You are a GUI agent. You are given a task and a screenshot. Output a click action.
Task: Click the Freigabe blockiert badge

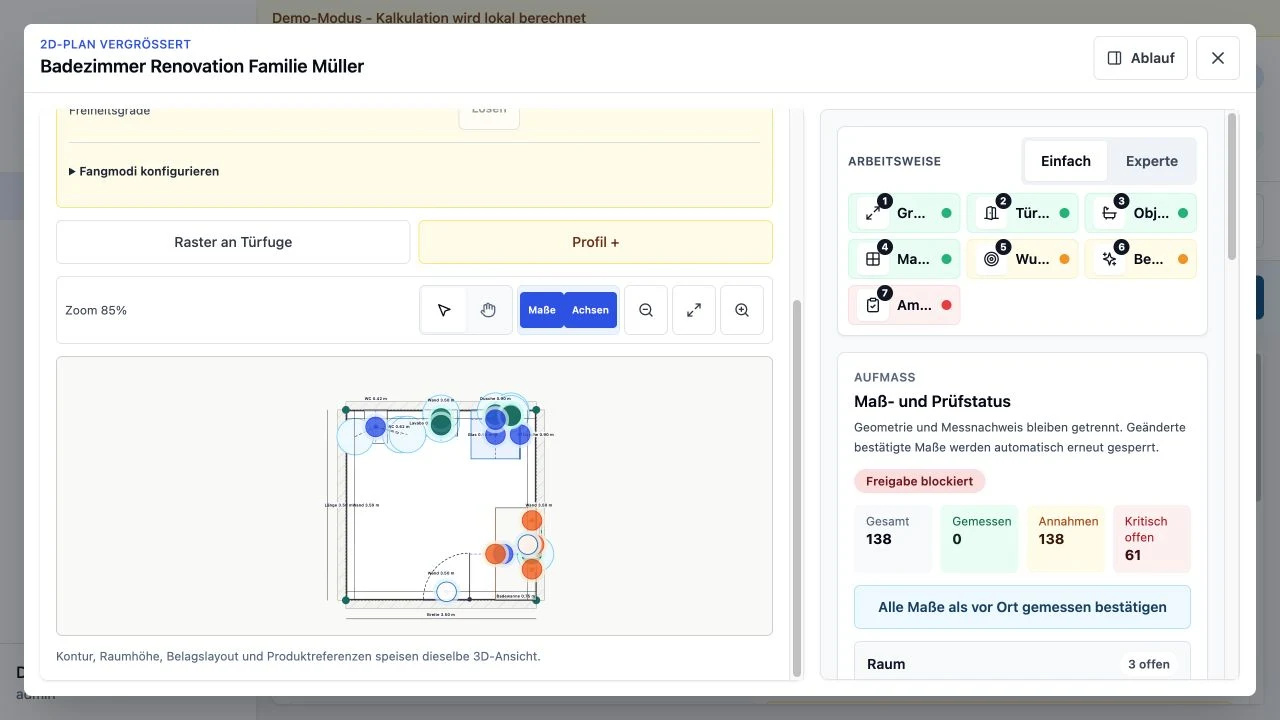tap(920, 481)
